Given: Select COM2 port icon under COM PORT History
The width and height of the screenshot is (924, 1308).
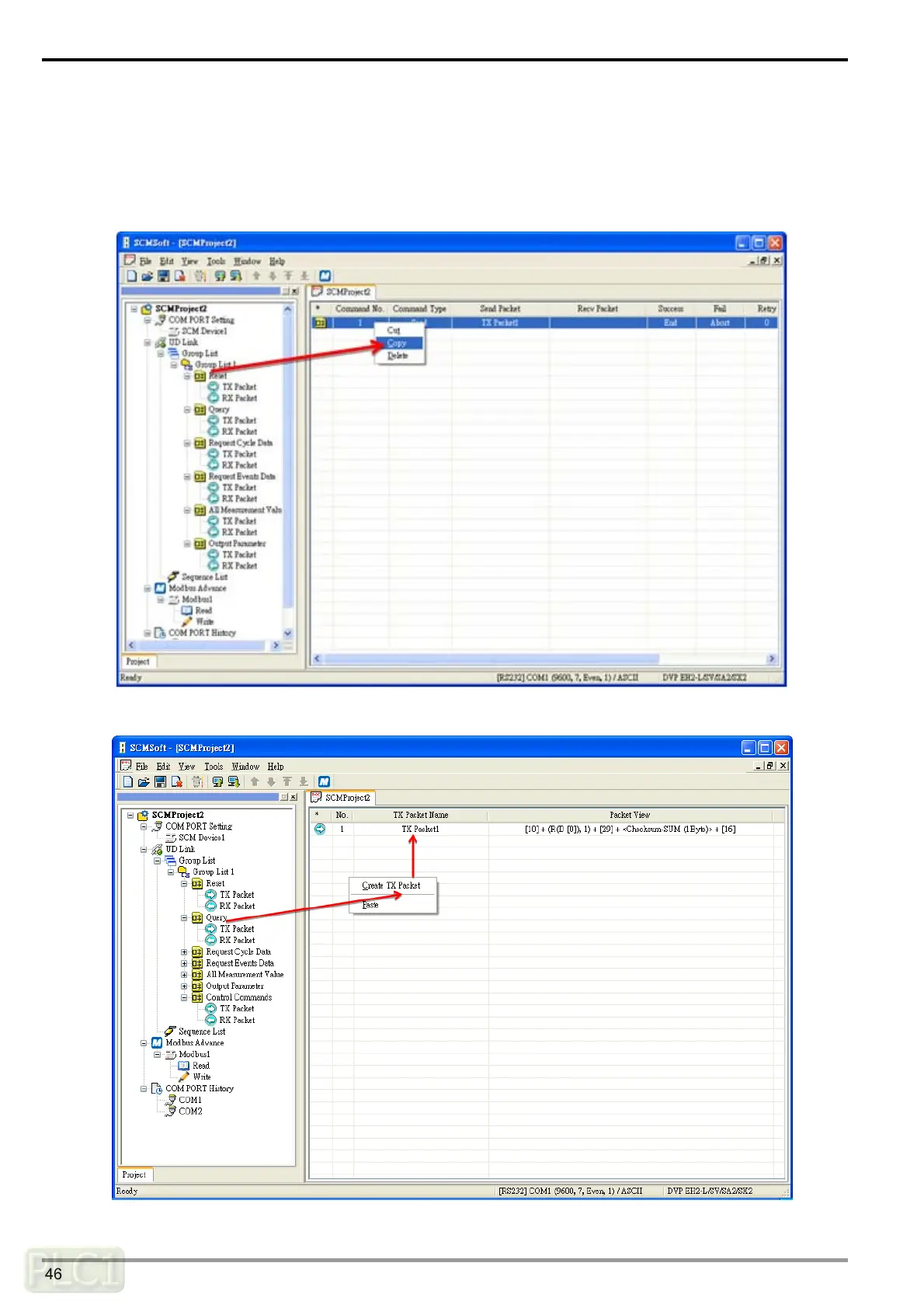Looking at the screenshot, I should [171, 1111].
